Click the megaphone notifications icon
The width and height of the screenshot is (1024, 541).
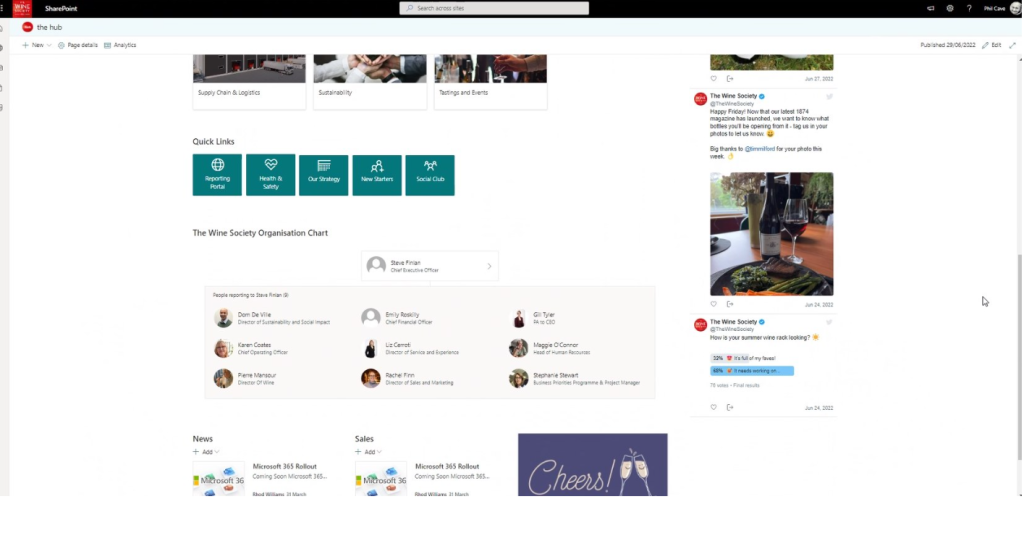coord(931,8)
